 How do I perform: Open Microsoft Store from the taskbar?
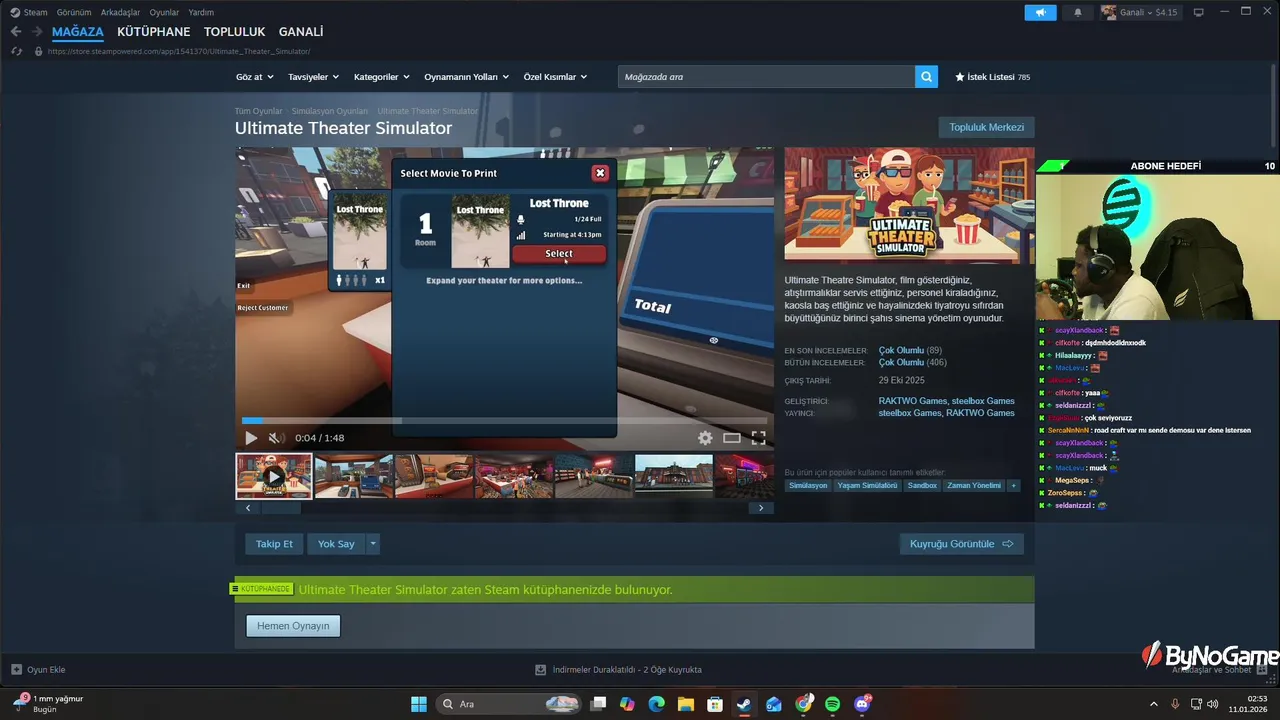(x=715, y=704)
